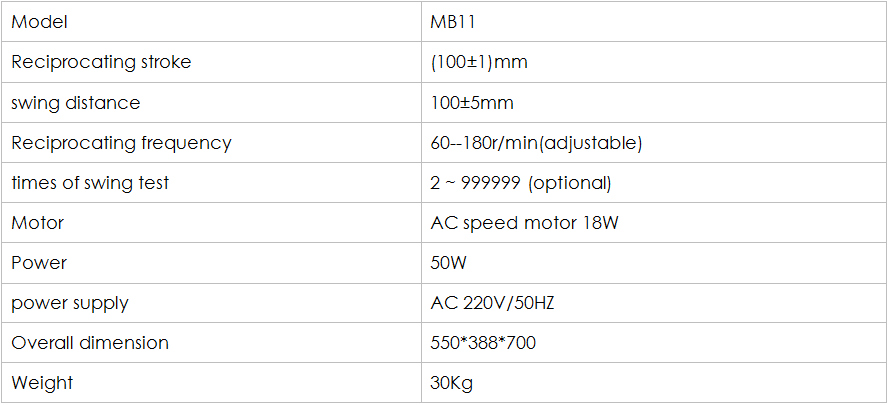Click the power supply label
This screenshot has height=405, width=890.
(x=70, y=303)
